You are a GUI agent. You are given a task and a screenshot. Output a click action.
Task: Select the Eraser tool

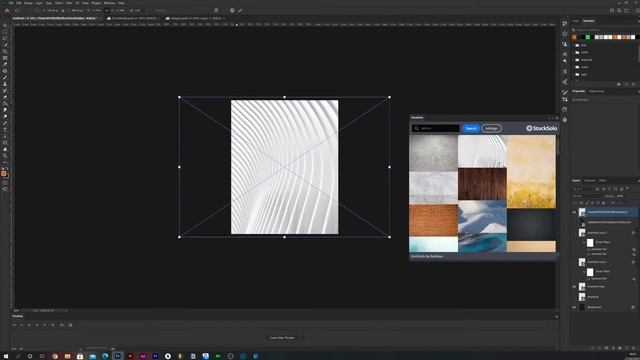point(5,97)
